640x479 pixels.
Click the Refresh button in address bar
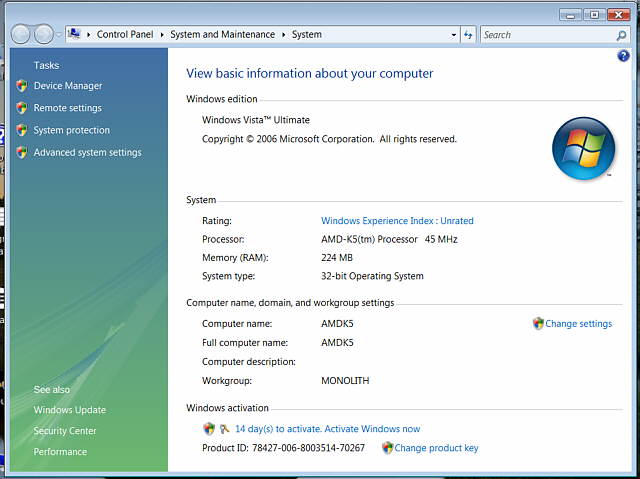coord(468,35)
